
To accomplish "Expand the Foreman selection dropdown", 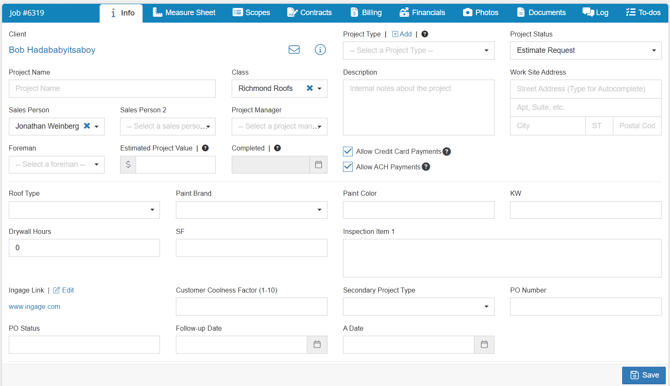I will pos(56,165).
